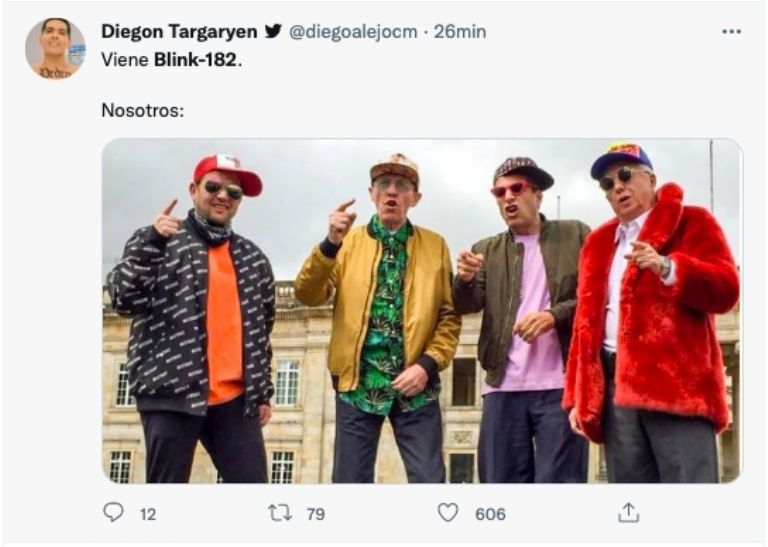Click the 'Nosotros:' tweet text line
768x547 pixels.
point(143,110)
